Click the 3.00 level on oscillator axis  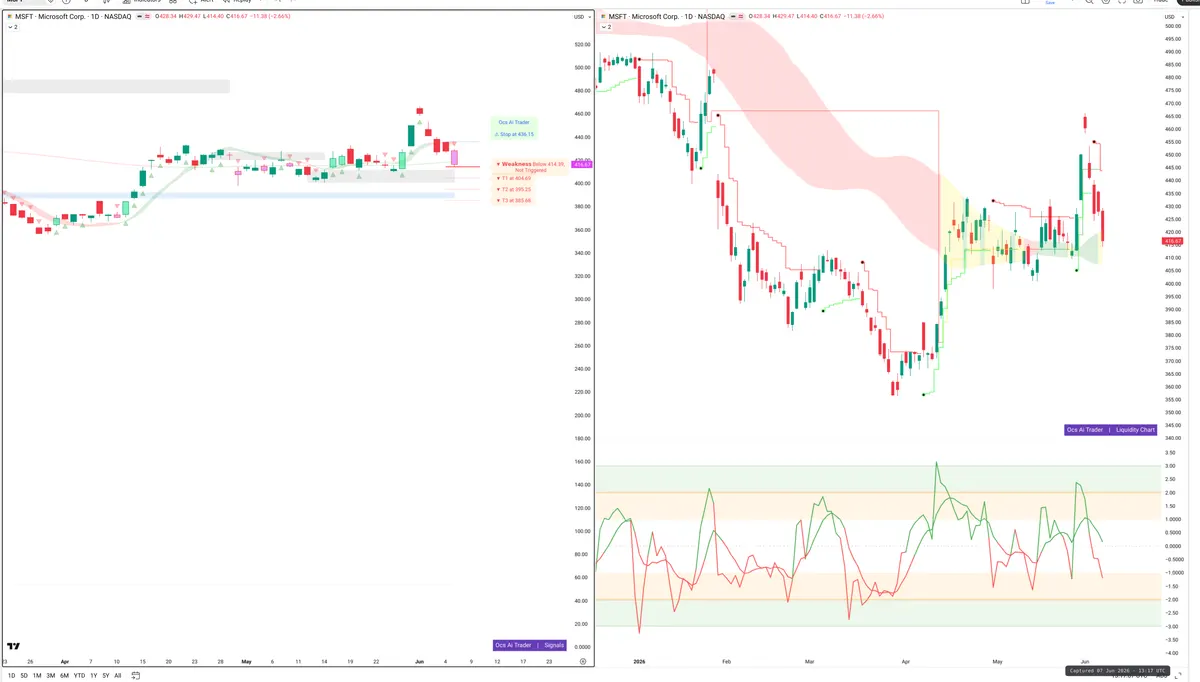coord(1170,466)
